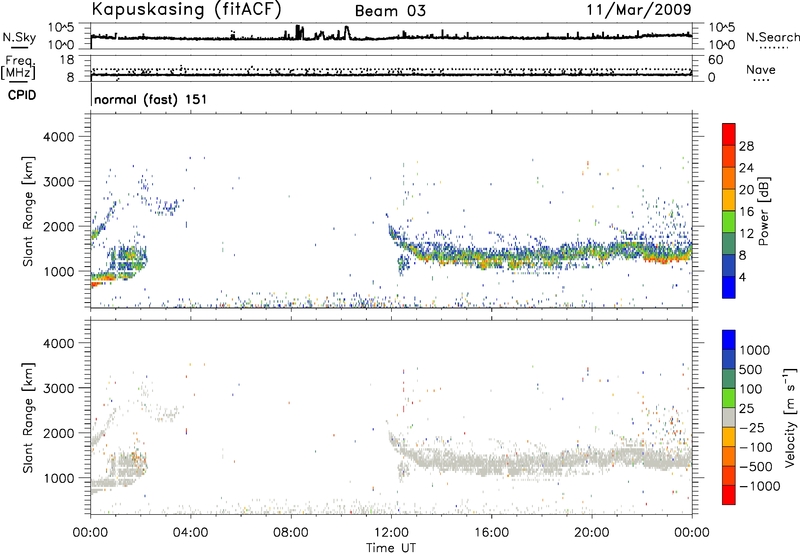Pick the bright green segment of the velocity colorbar
800x554 pixels.
729,398
